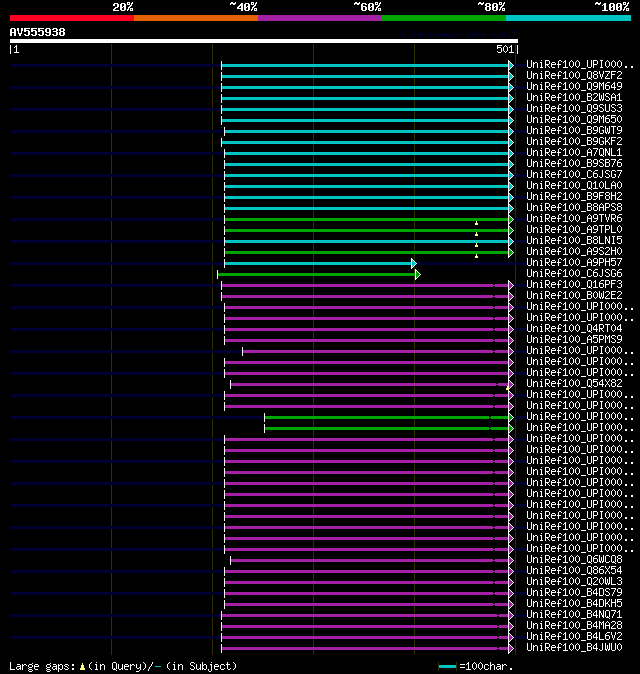Click the UniRef100_Q8VZF2 hit label
Screen dimensions: 640x674
(x=574, y=75)
